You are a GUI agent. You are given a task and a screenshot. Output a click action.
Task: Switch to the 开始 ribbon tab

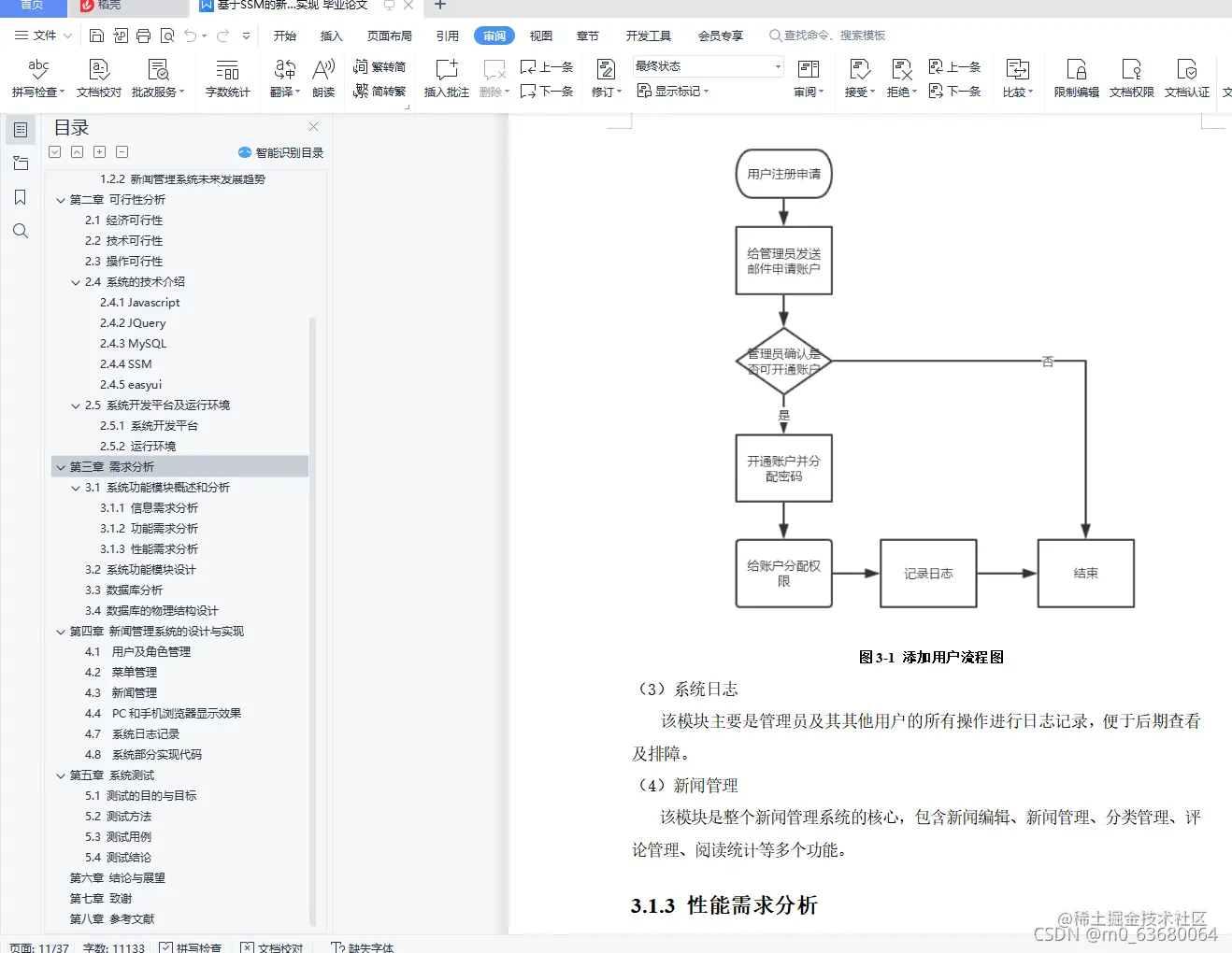tap(284, 36)
